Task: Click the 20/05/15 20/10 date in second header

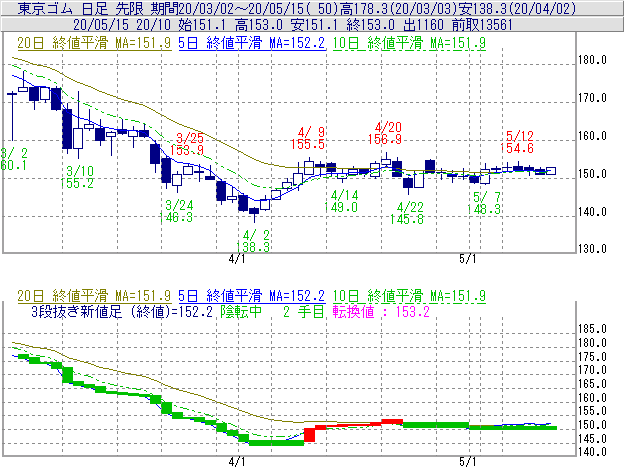Action: pyautogui.click(x=122, y=25)
